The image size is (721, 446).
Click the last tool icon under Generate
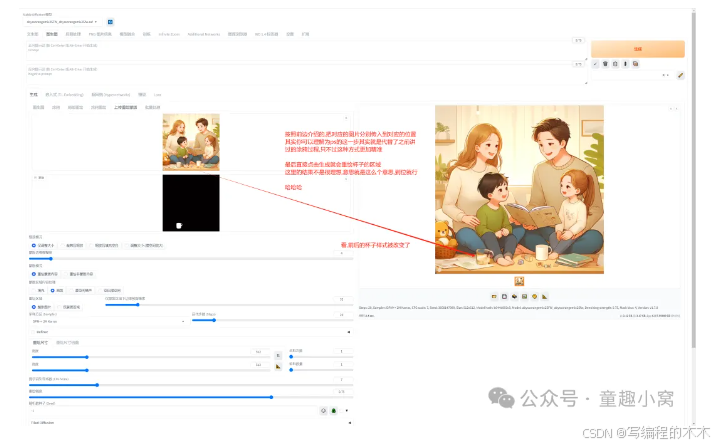tap(635, 64)
